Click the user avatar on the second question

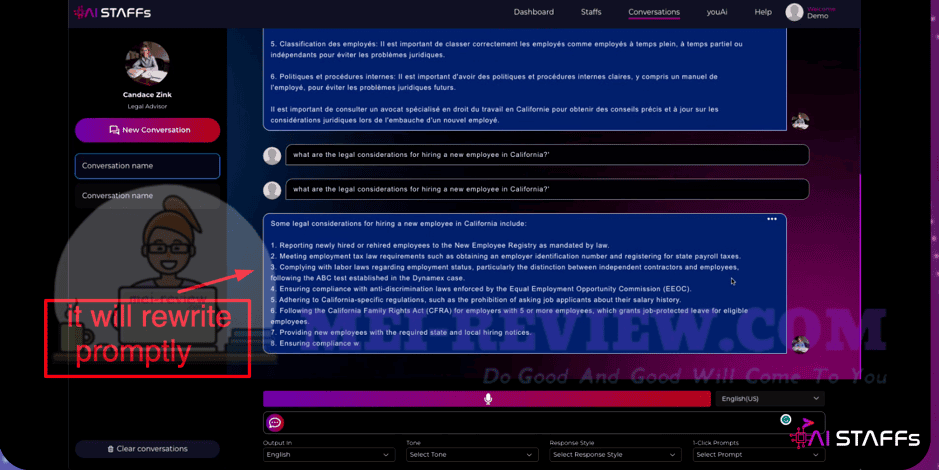click(x=272, y=190)
